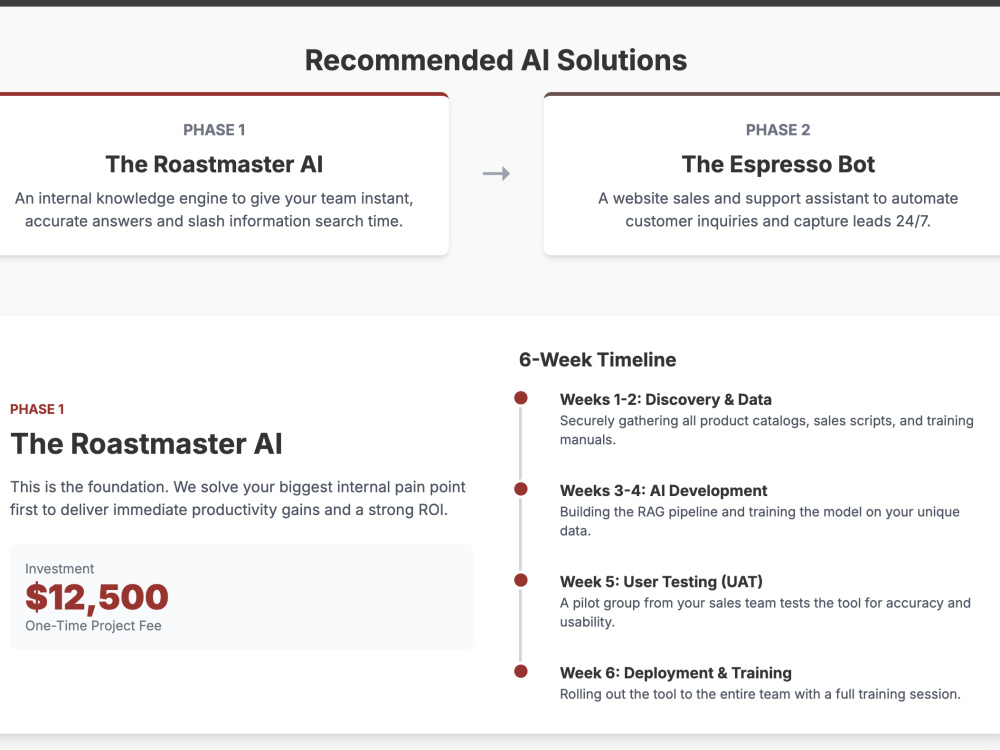This screenshot has height=750, width=1000.
Task: Select the Weeks 3-4 timeline dot
Action: [x=521, y=489]
